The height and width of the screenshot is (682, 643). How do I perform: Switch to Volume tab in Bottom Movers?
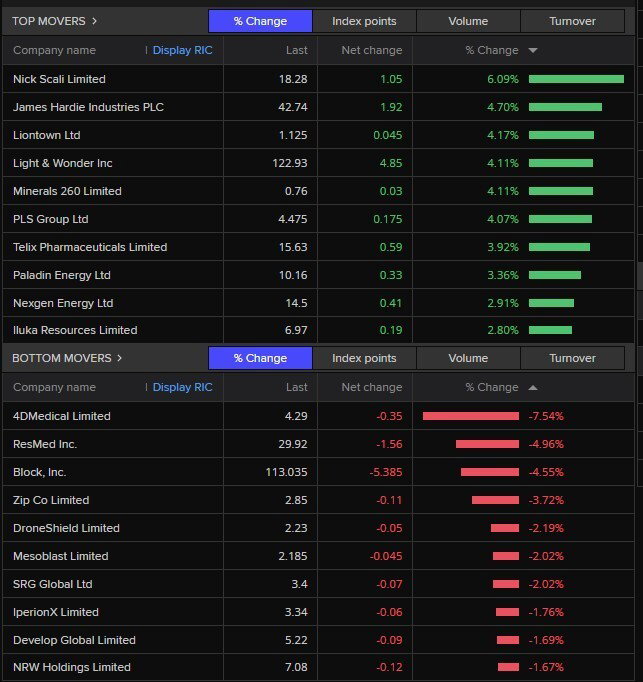(468, 358)
